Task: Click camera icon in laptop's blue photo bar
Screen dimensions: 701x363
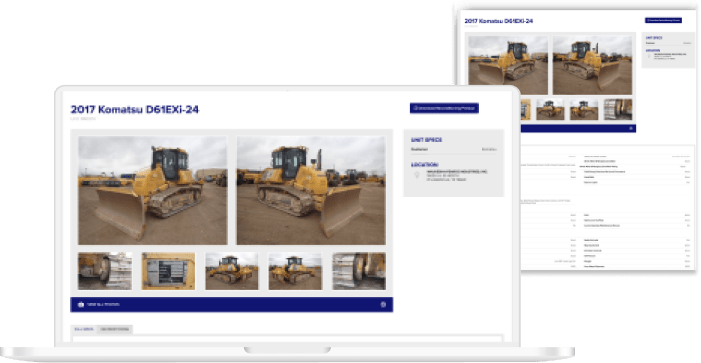Action: tap(81, 304)
